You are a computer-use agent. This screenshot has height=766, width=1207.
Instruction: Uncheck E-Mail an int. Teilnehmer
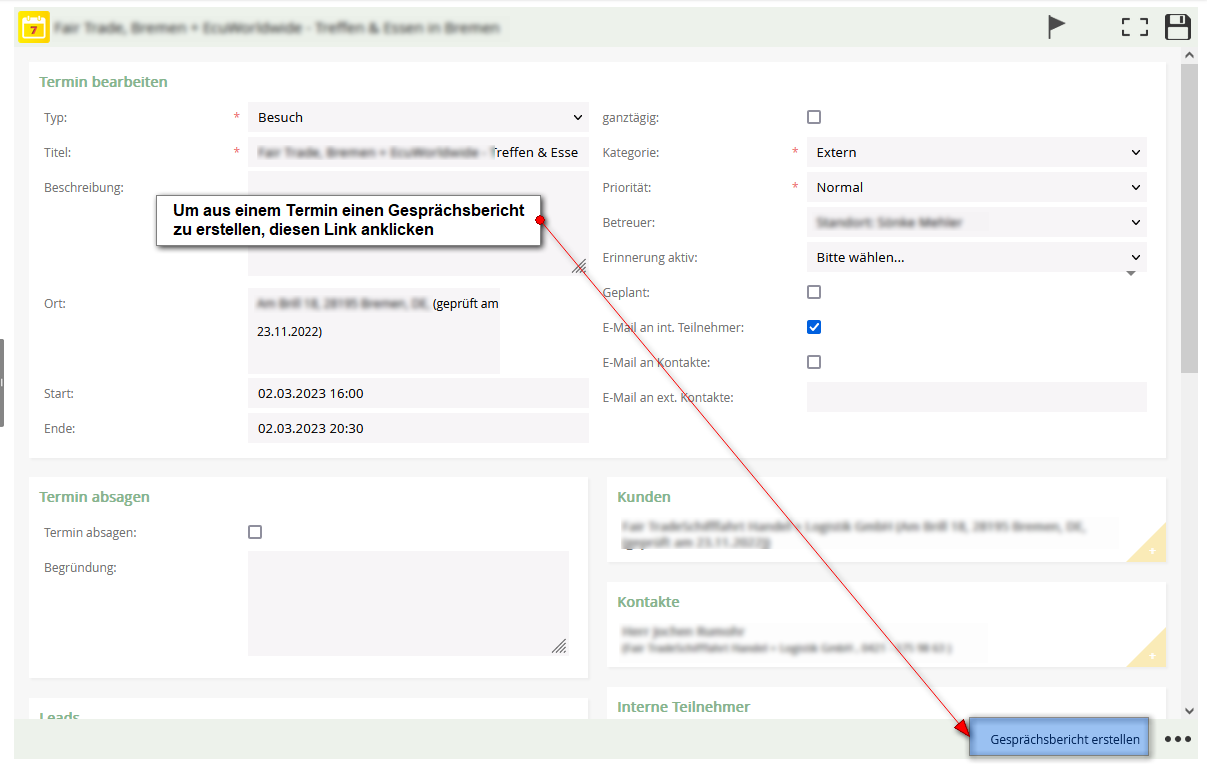814,327
